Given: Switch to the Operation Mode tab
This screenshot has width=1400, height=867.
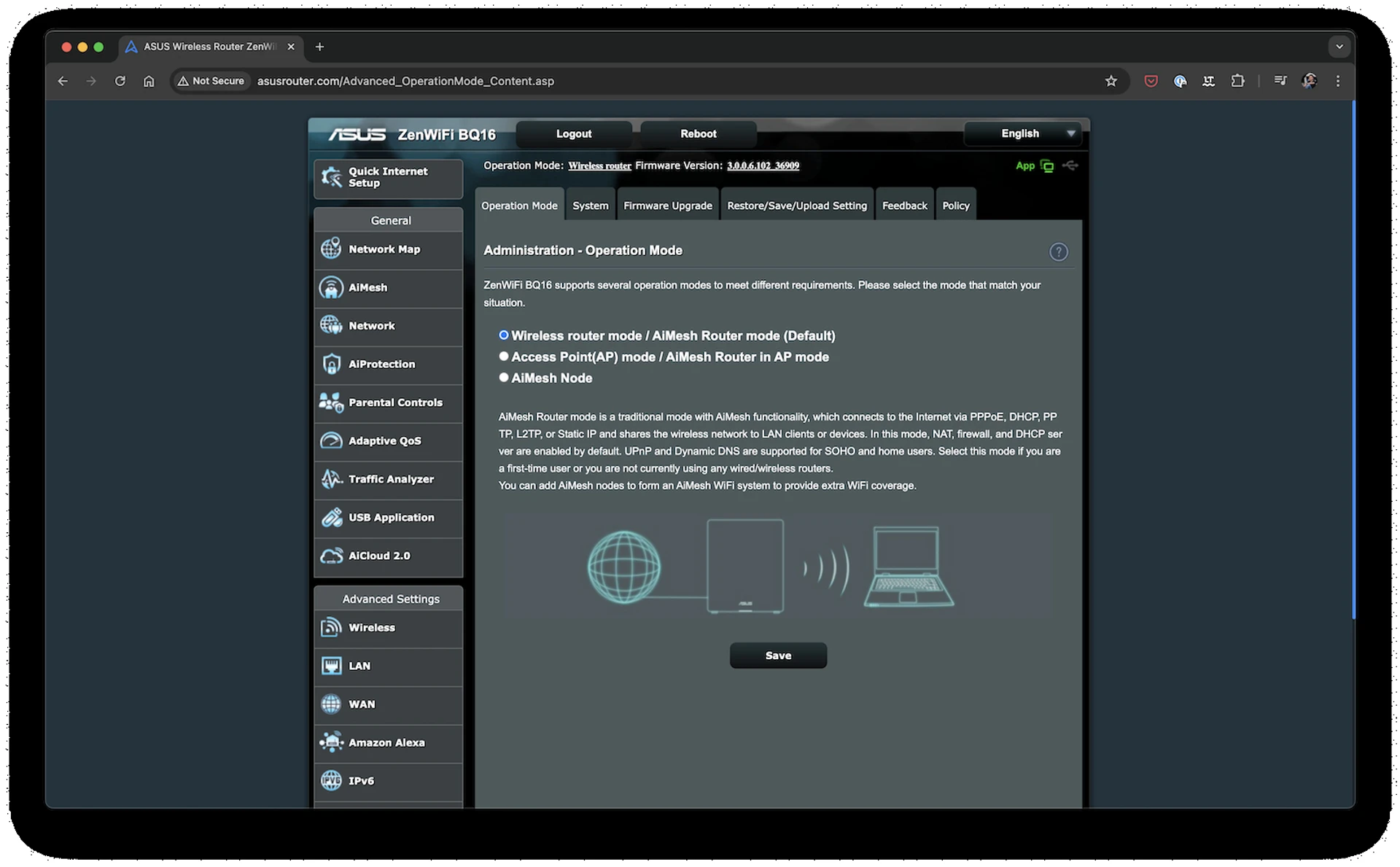Looking at the screenshot, I should click(519, 205).
